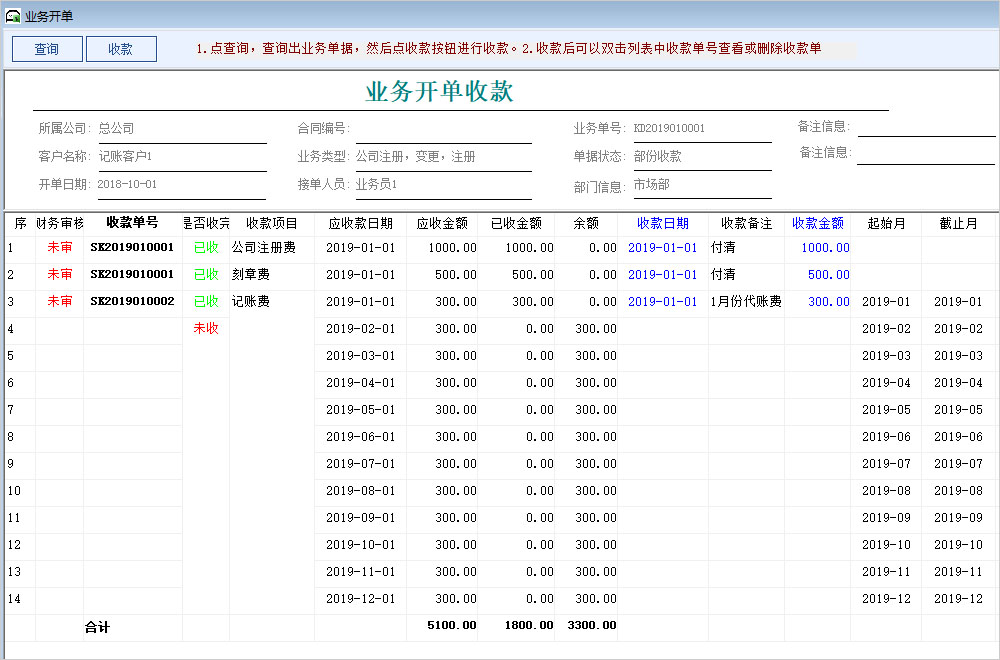Viewport: 1000px width, 660px height.
Task: Click the 业务开单 window title icon
Action: (13, 16)
